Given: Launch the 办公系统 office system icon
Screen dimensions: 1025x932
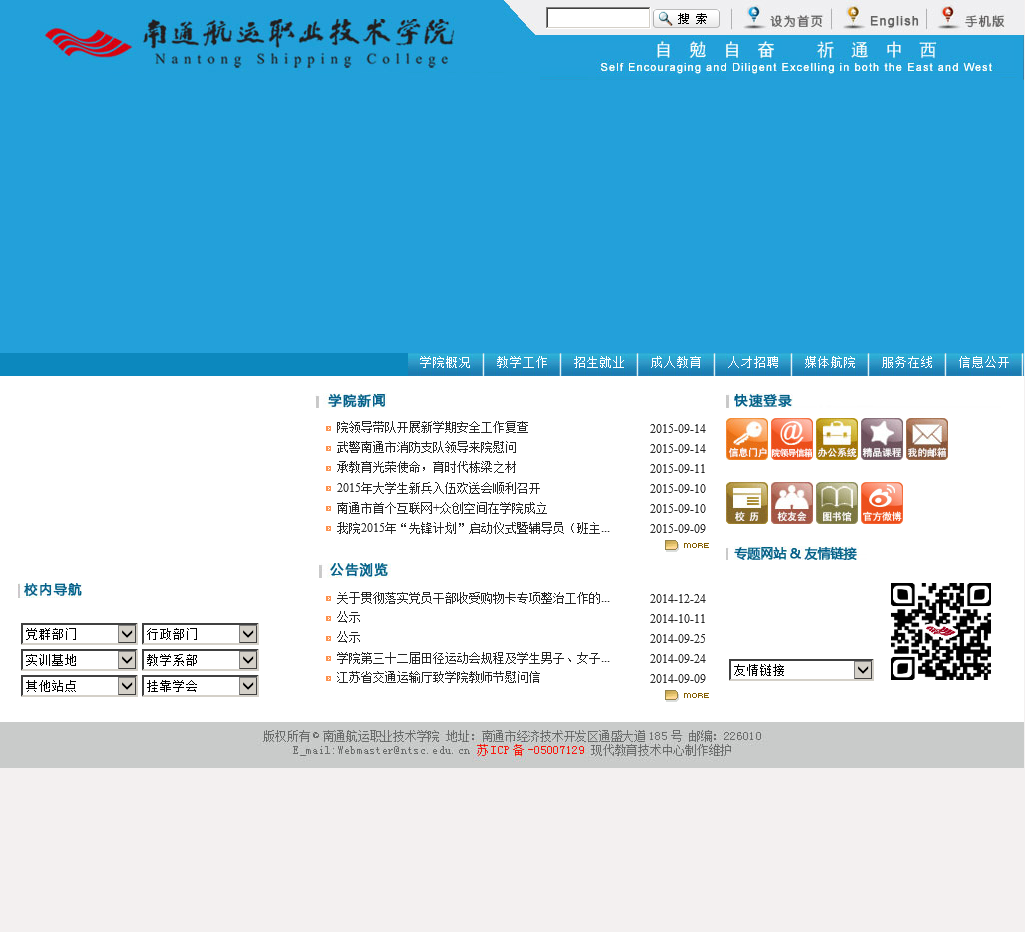Looking at the screenshot, I should point(837,439).
